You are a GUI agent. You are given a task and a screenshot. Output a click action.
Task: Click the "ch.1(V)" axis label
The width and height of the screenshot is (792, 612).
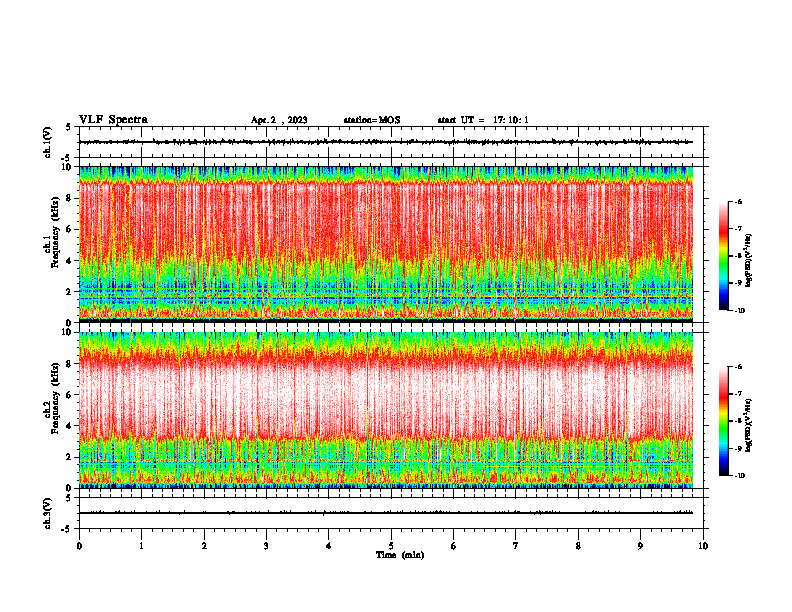(x=47, y=142)
